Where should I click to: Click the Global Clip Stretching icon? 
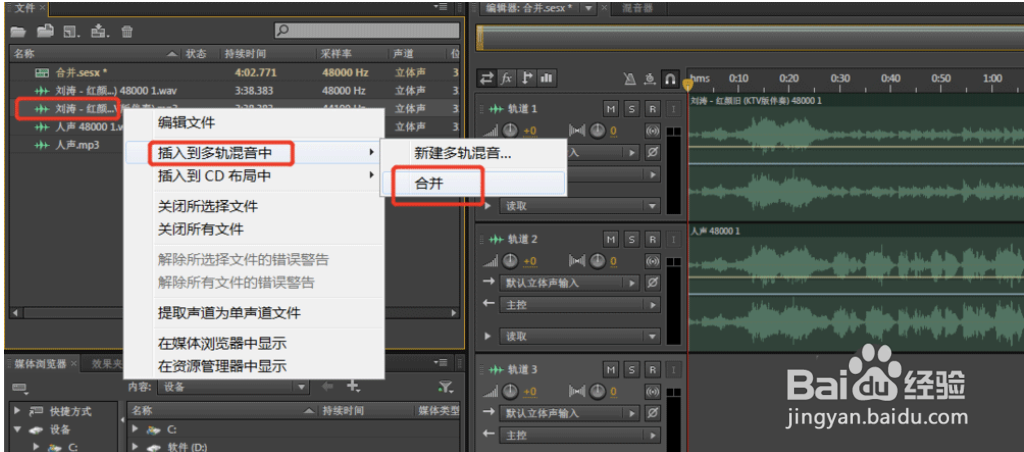point(649,79)
